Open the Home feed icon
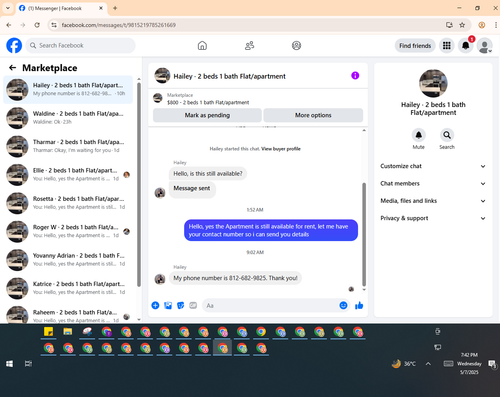The width and height of the screenshot is (500, 397). [x=202, y=45]
